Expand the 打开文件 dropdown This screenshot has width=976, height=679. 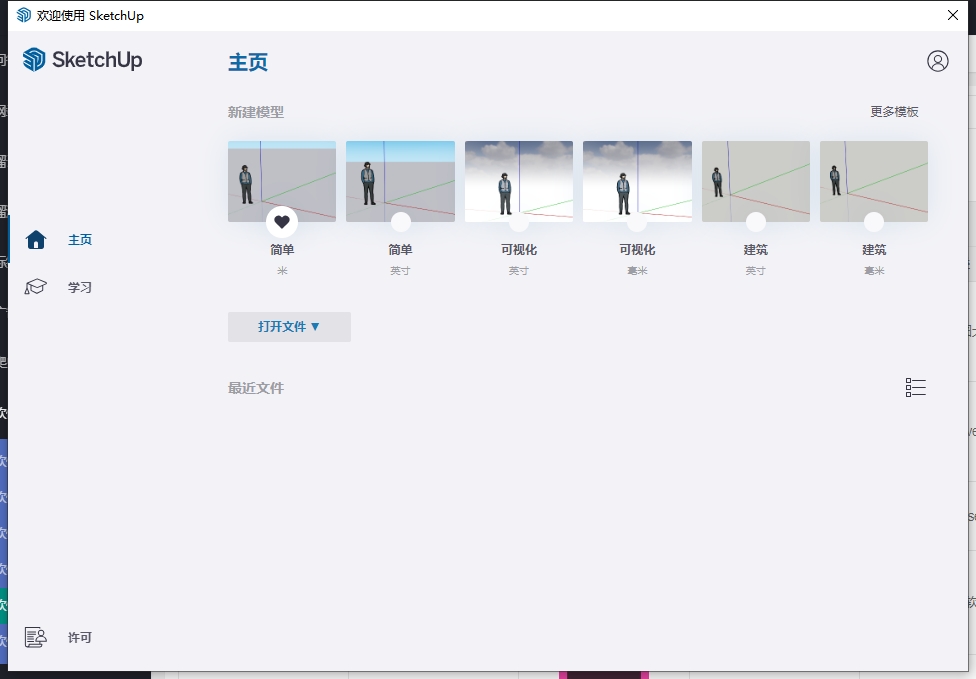(289, 327)
